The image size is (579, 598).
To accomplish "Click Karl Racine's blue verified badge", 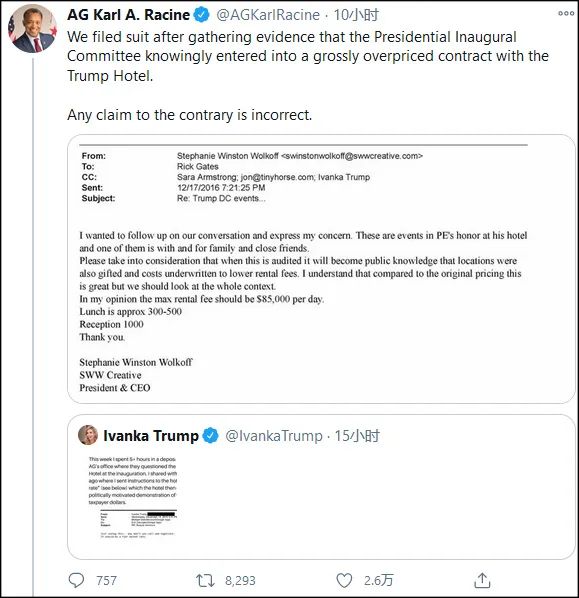I will (x=201, y=15).
